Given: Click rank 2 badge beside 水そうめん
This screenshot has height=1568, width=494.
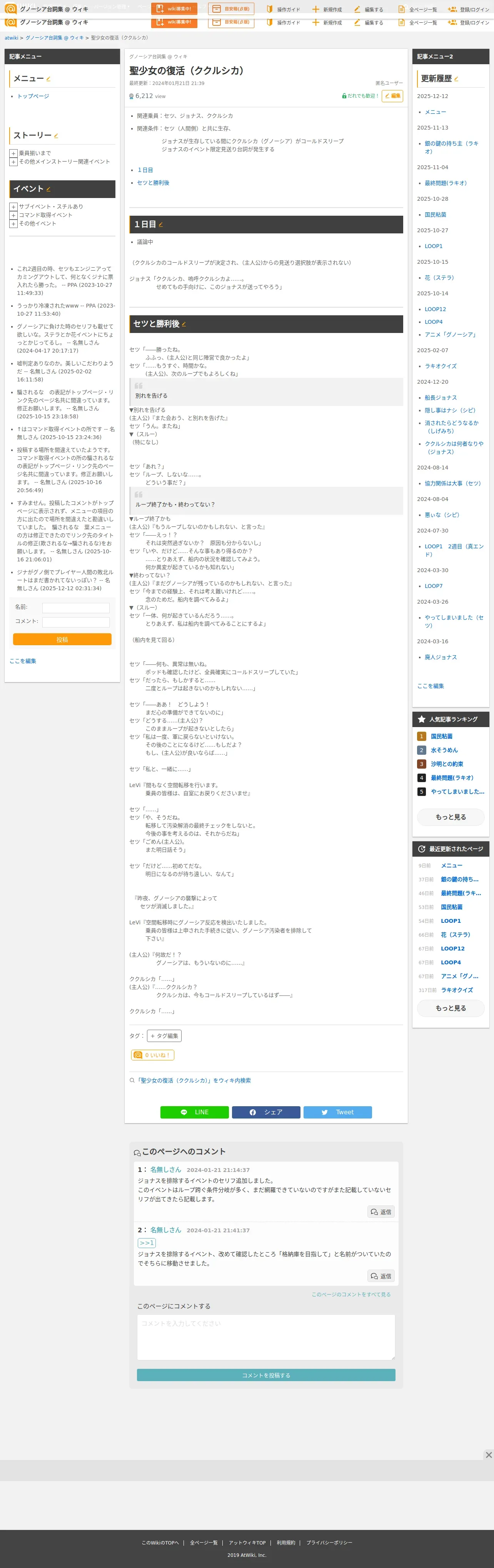Looking at the screenshot, I should (x=422, y=751).
